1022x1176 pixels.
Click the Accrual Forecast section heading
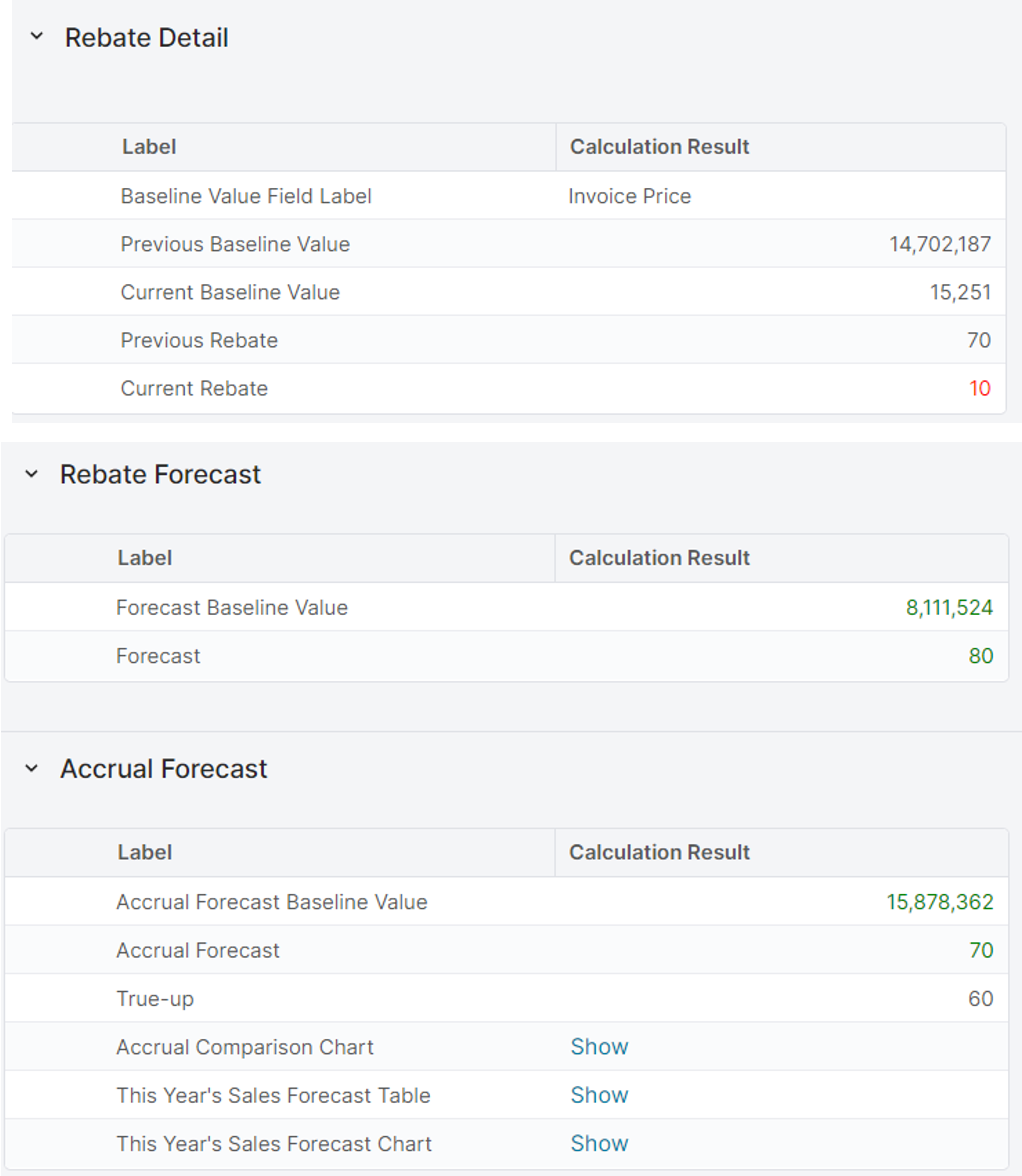(164, 769)
